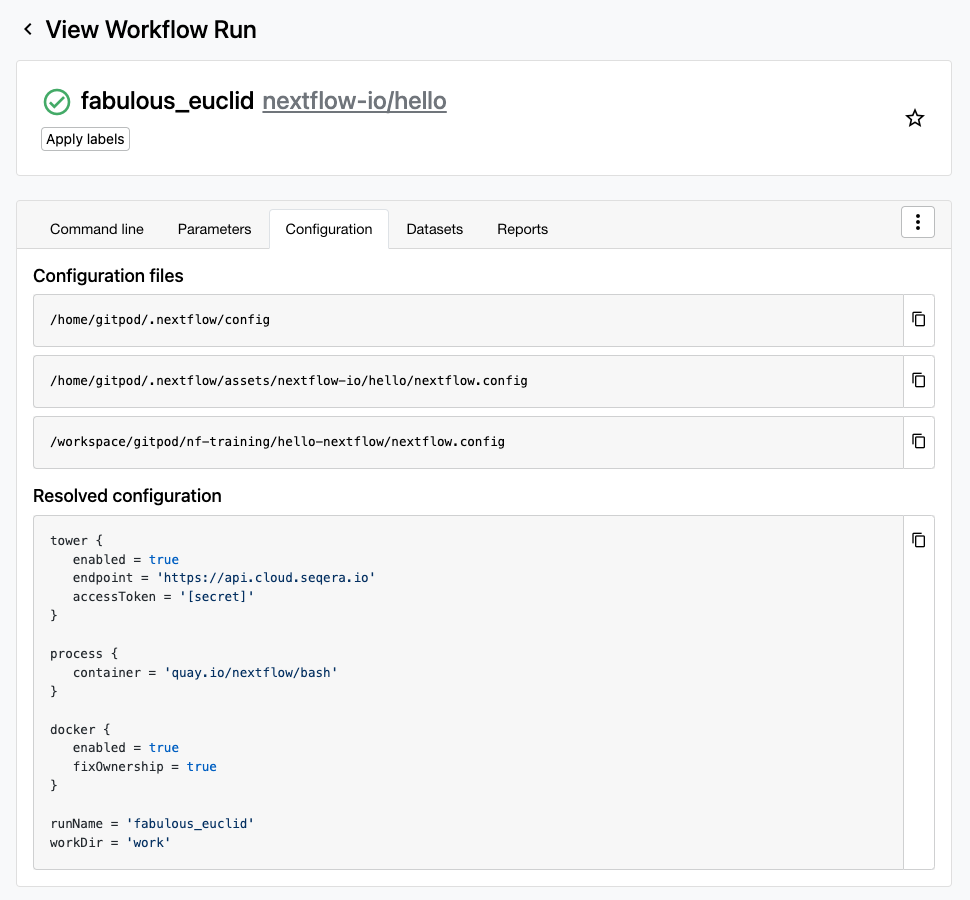Image resolution: width=970 pixels, height=900 pixels.
Task: Star the fabulous_euclid workflow run
Action: pyautogui.click(x=914, y=118)
